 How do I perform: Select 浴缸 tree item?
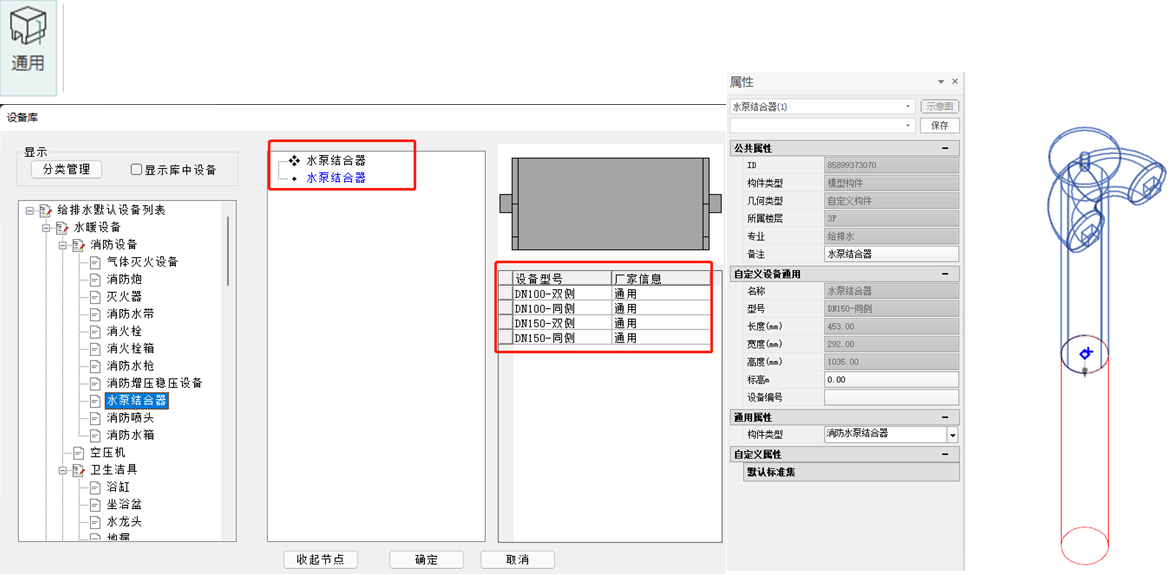118,488
